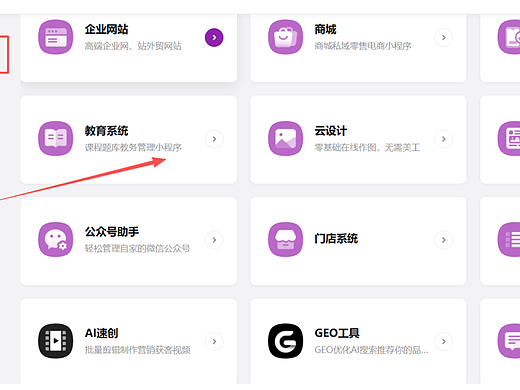The image size is (520, 390).
Task: Select the 商城 shopping bag icon
Action: point(285,37)
